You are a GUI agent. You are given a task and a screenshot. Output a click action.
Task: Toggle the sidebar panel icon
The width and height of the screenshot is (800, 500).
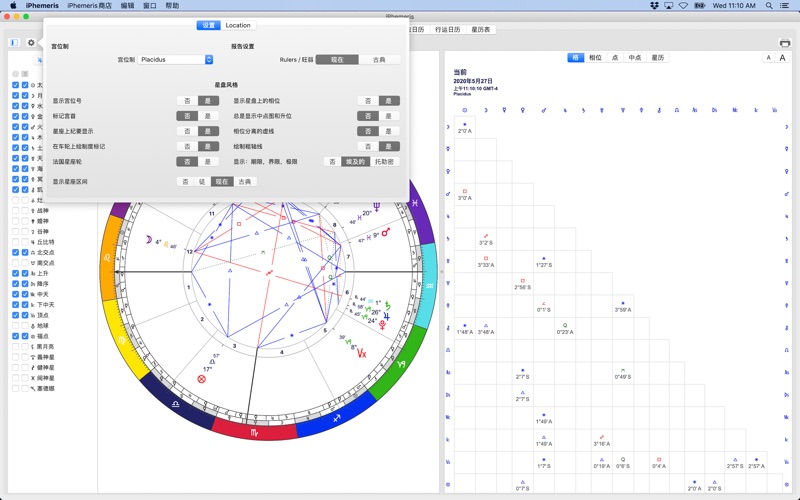(15, 43)
